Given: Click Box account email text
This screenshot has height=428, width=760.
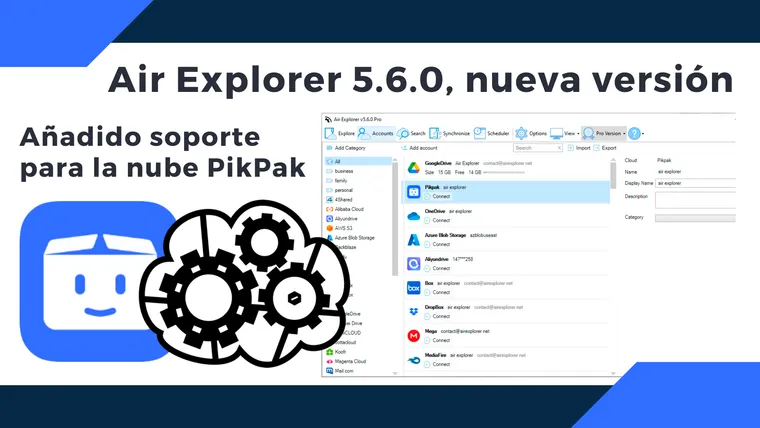Looking at the screenshot, I should 488,283.
